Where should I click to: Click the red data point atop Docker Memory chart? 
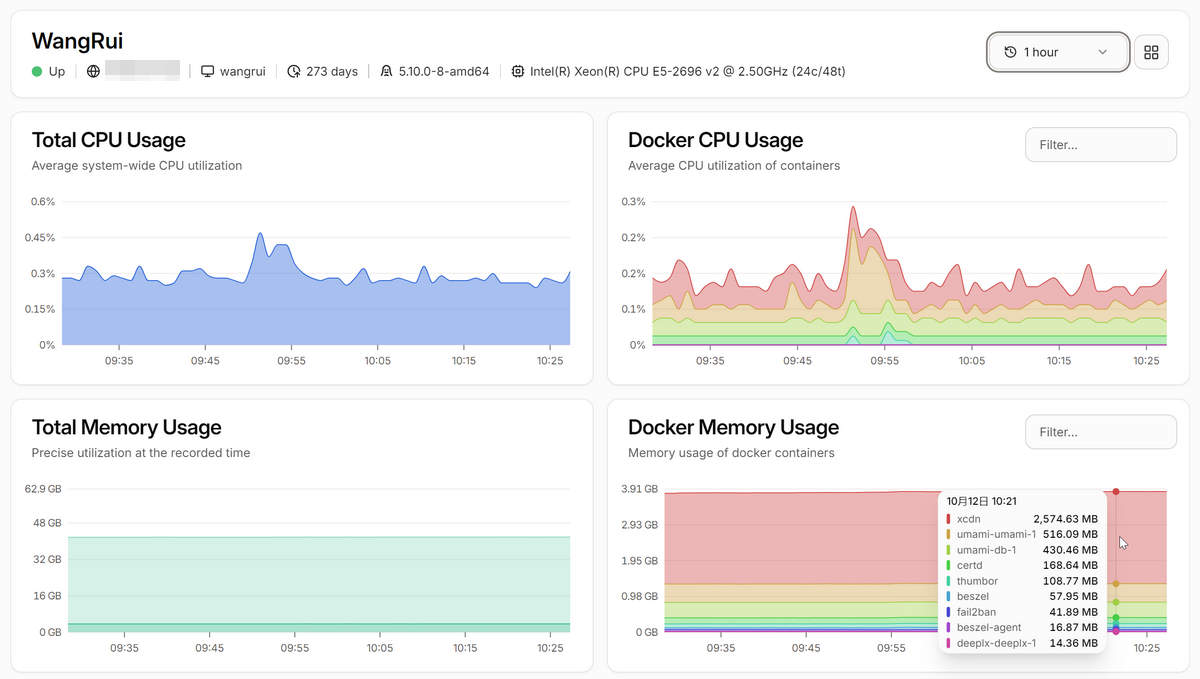(1116, 491)
